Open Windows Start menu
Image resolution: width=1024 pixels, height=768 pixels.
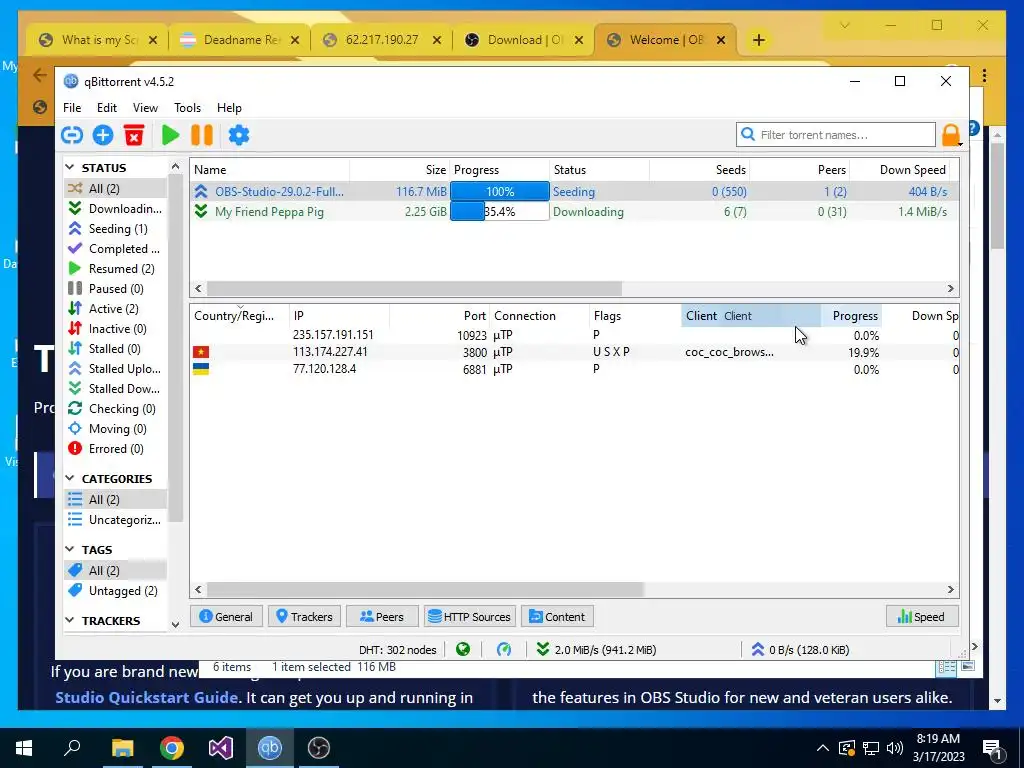pos(24,748)
